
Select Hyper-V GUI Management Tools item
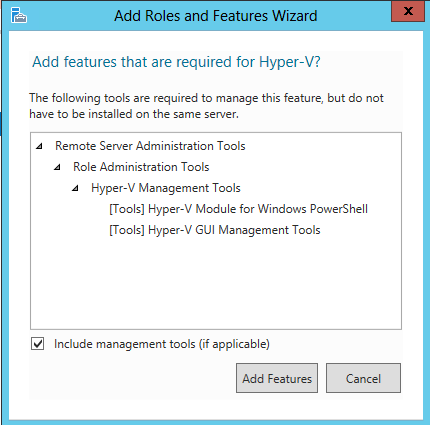pyautogui.click(x=215, y=230)
